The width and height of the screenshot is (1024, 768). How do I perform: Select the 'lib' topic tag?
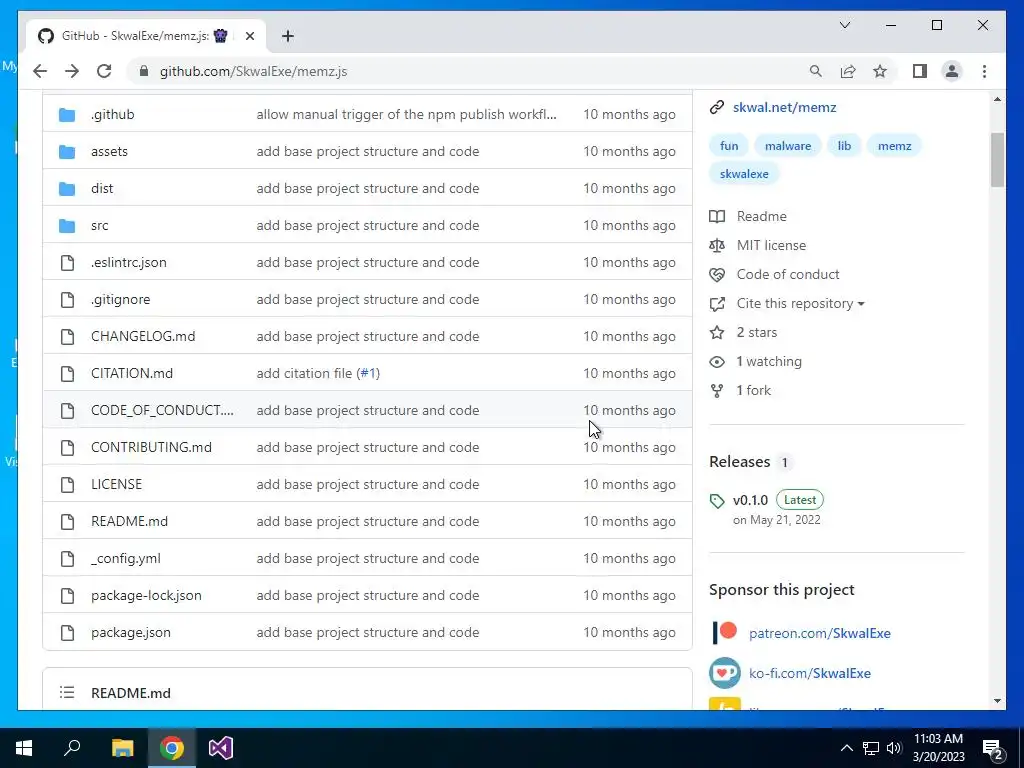coord(844,146)
